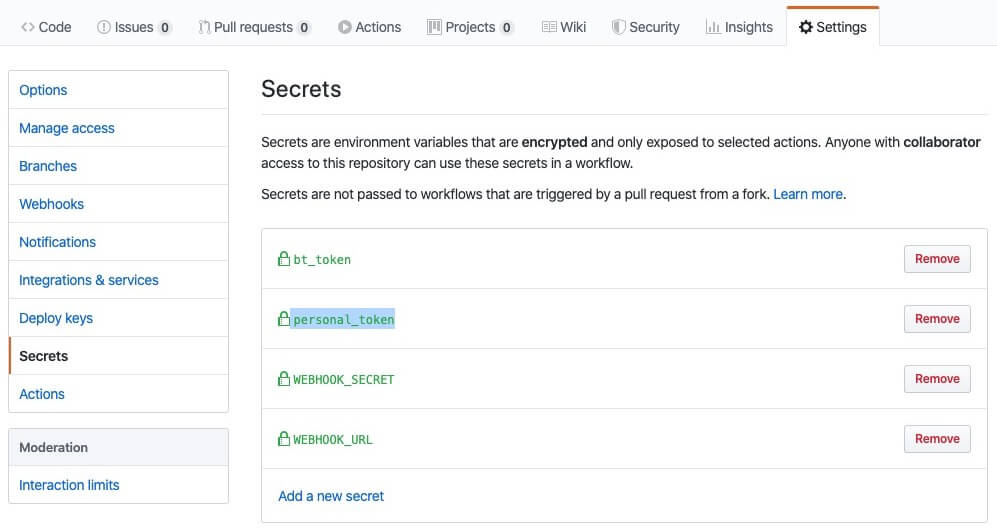The width and height of the screenshot is (997, 531).
Task: Open the Projects tab
Action: pyautogui.click(x=470, y=27)
